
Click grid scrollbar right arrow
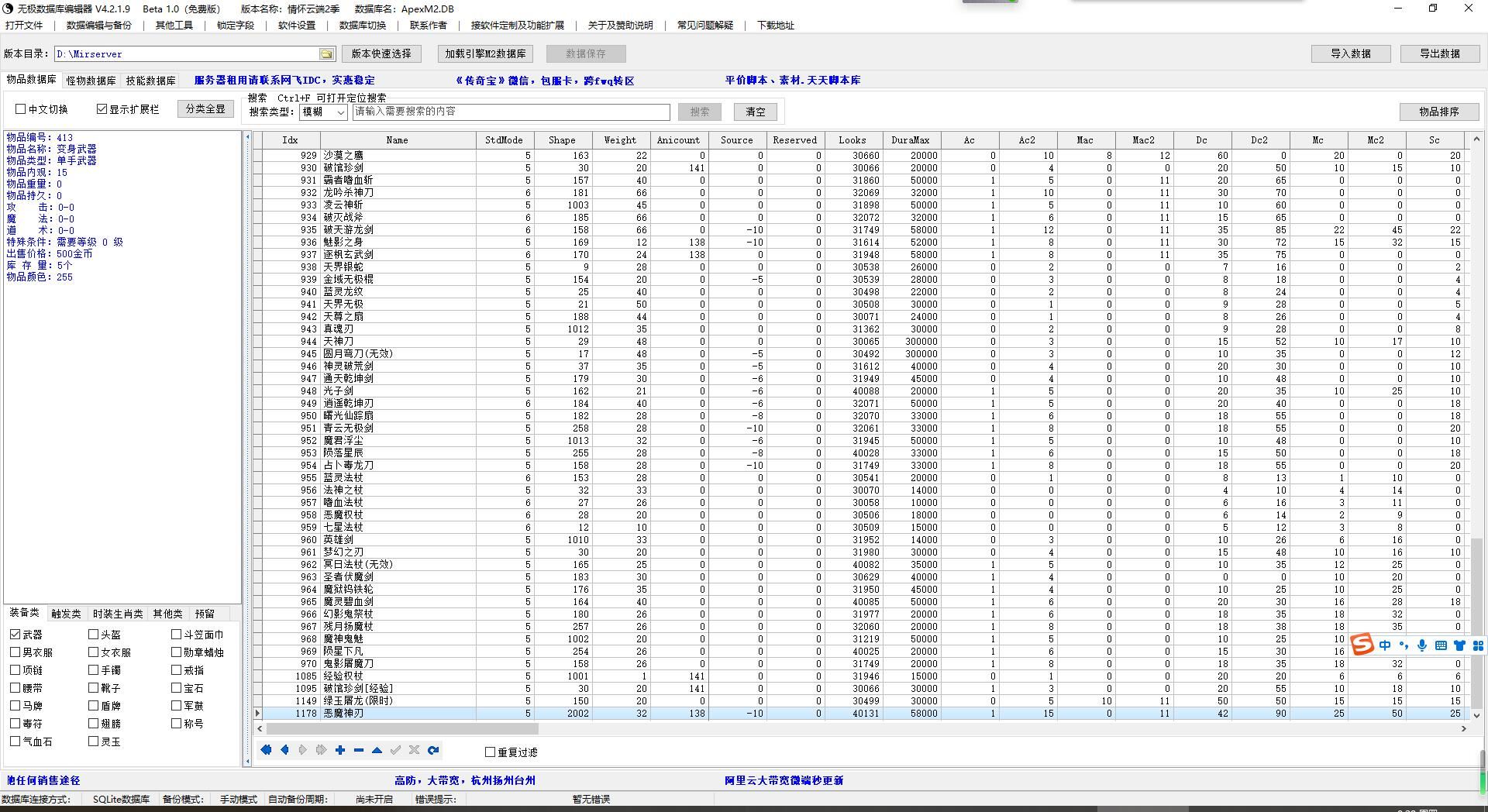[1463, 728]
